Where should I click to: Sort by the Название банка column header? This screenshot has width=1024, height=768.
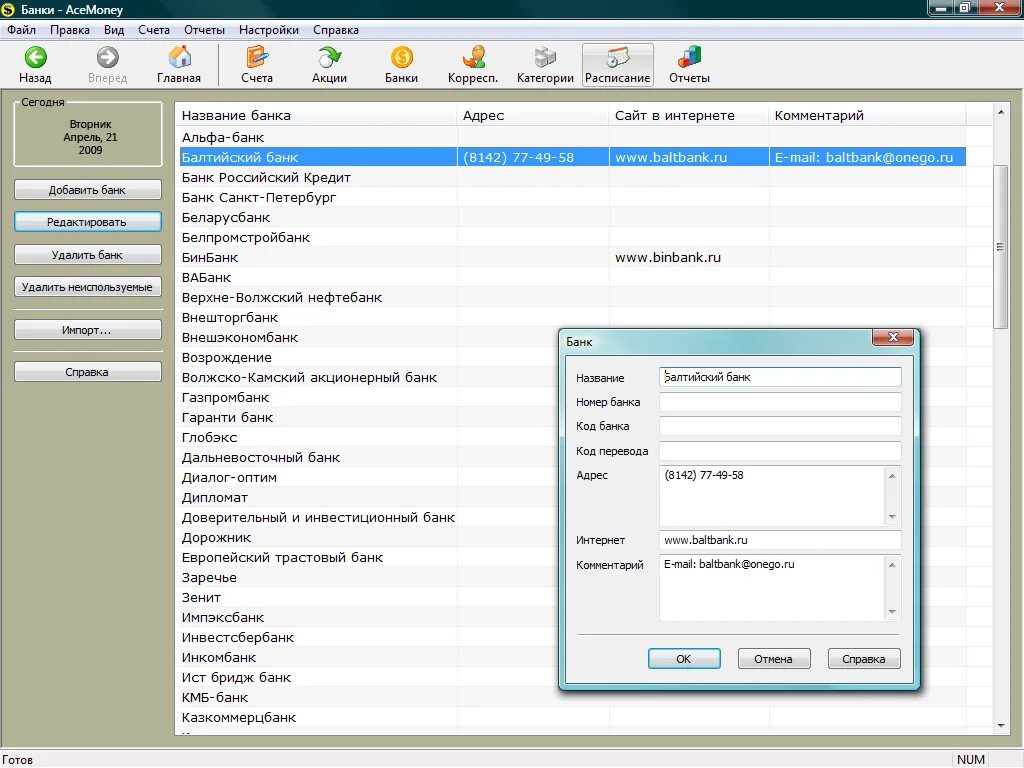click(x=316, y=116)
